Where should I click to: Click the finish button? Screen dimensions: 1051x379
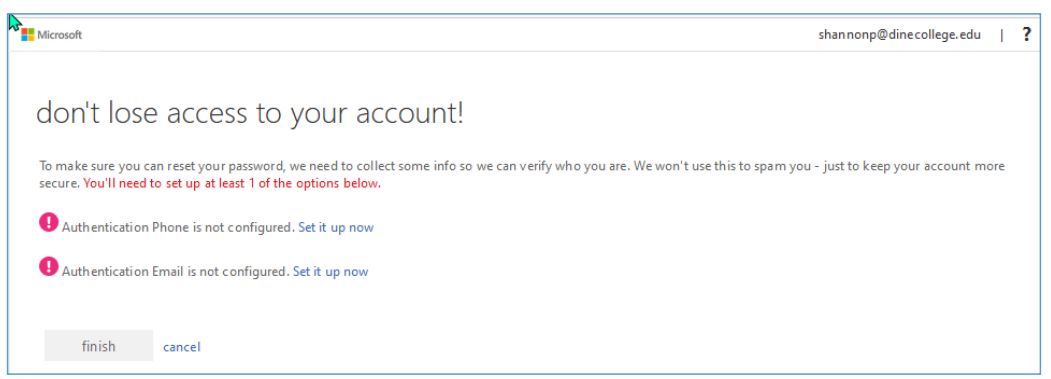[x=99, y=346]
